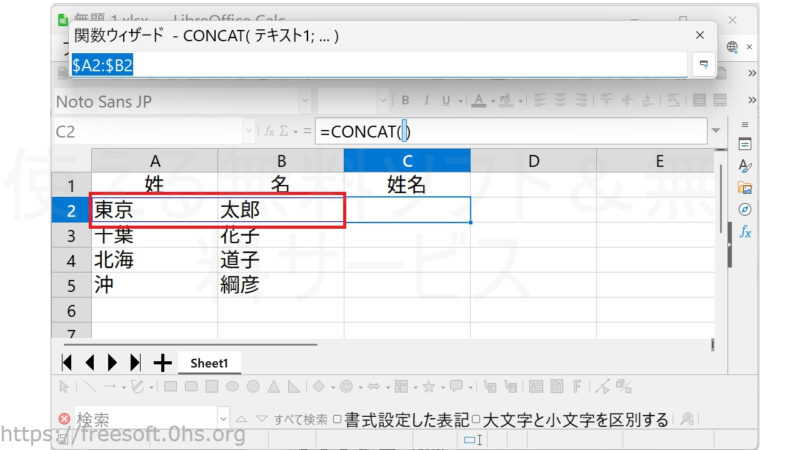Close the find toolbar red X icon
This screenshot has height=450, width=800.
[x=64, y=420]
